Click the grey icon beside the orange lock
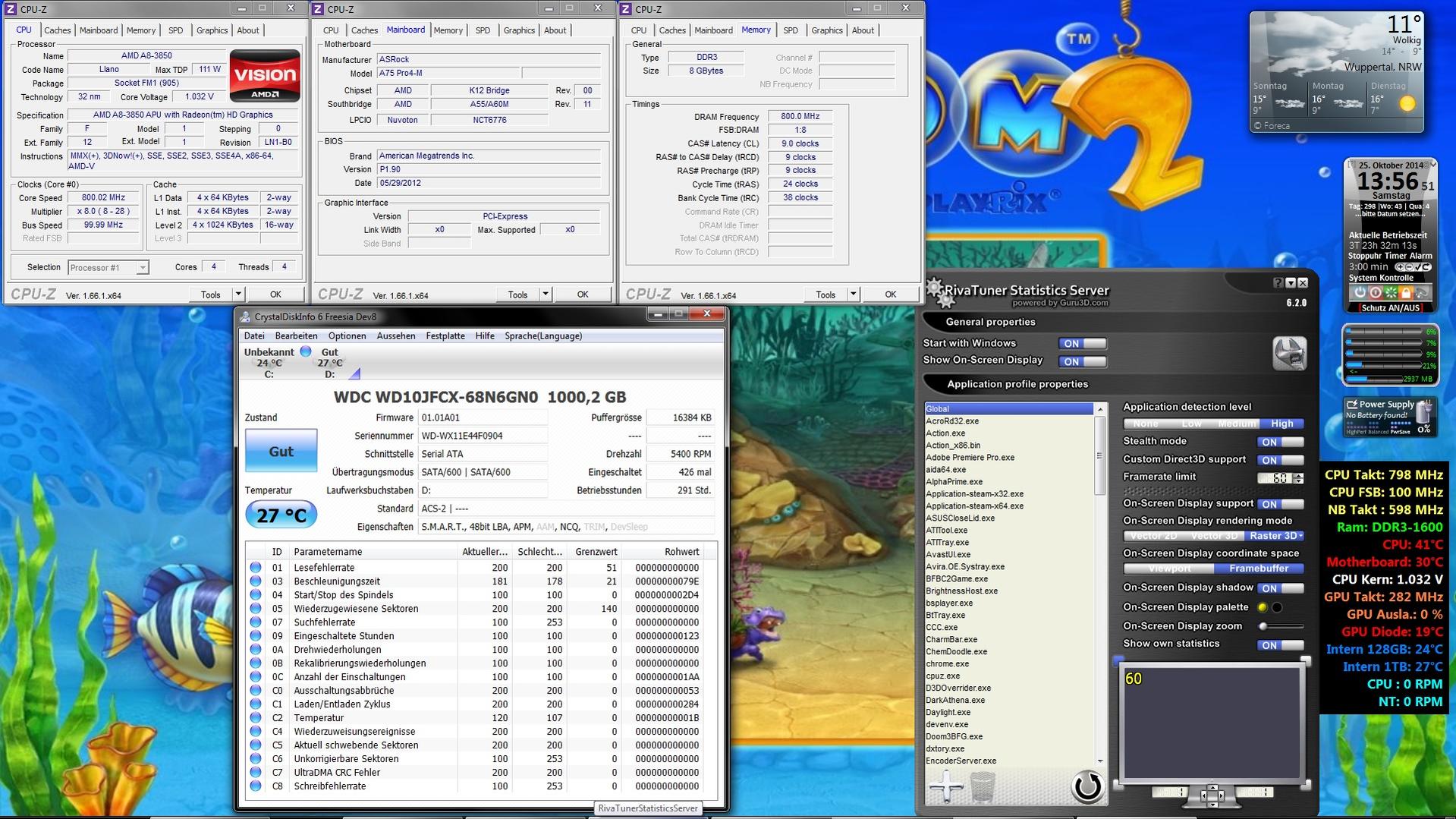 (x=1421, y=292)
